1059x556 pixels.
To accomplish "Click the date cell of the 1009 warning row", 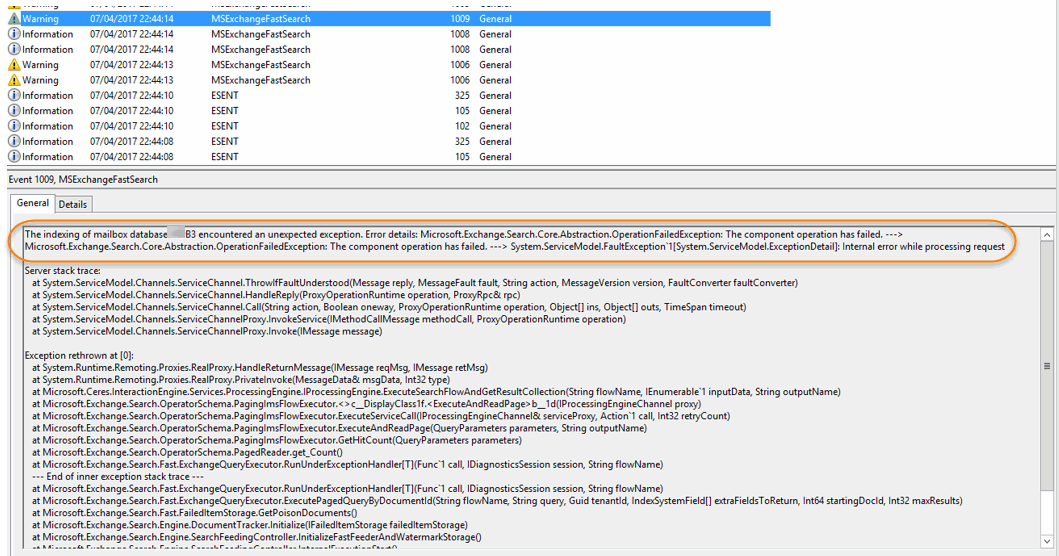I will click(x=132, y=19).
